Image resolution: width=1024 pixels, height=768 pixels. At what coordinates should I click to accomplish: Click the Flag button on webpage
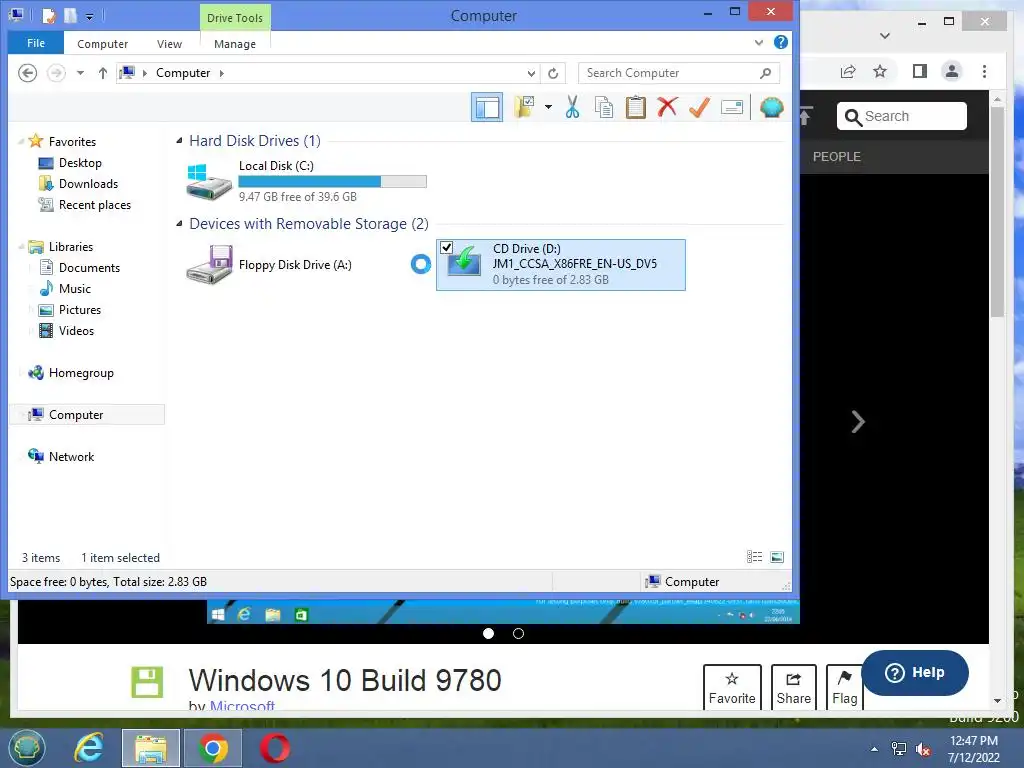(844, 687)
